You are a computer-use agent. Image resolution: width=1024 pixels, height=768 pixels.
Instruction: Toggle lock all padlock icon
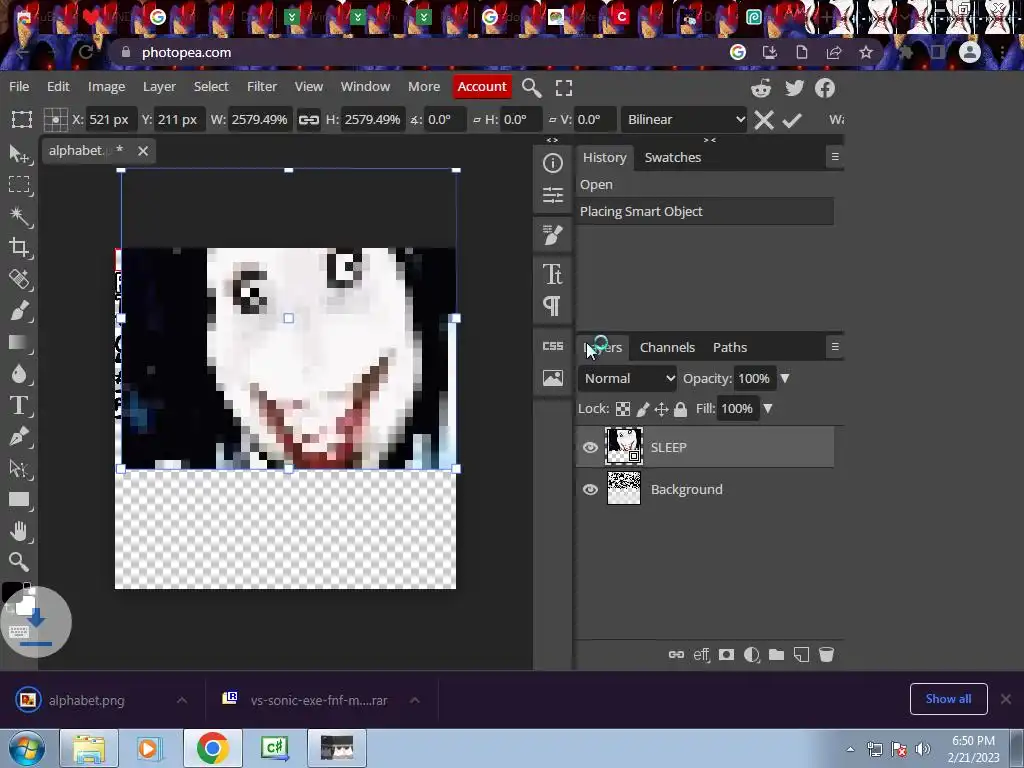click(x=680, y=409)
